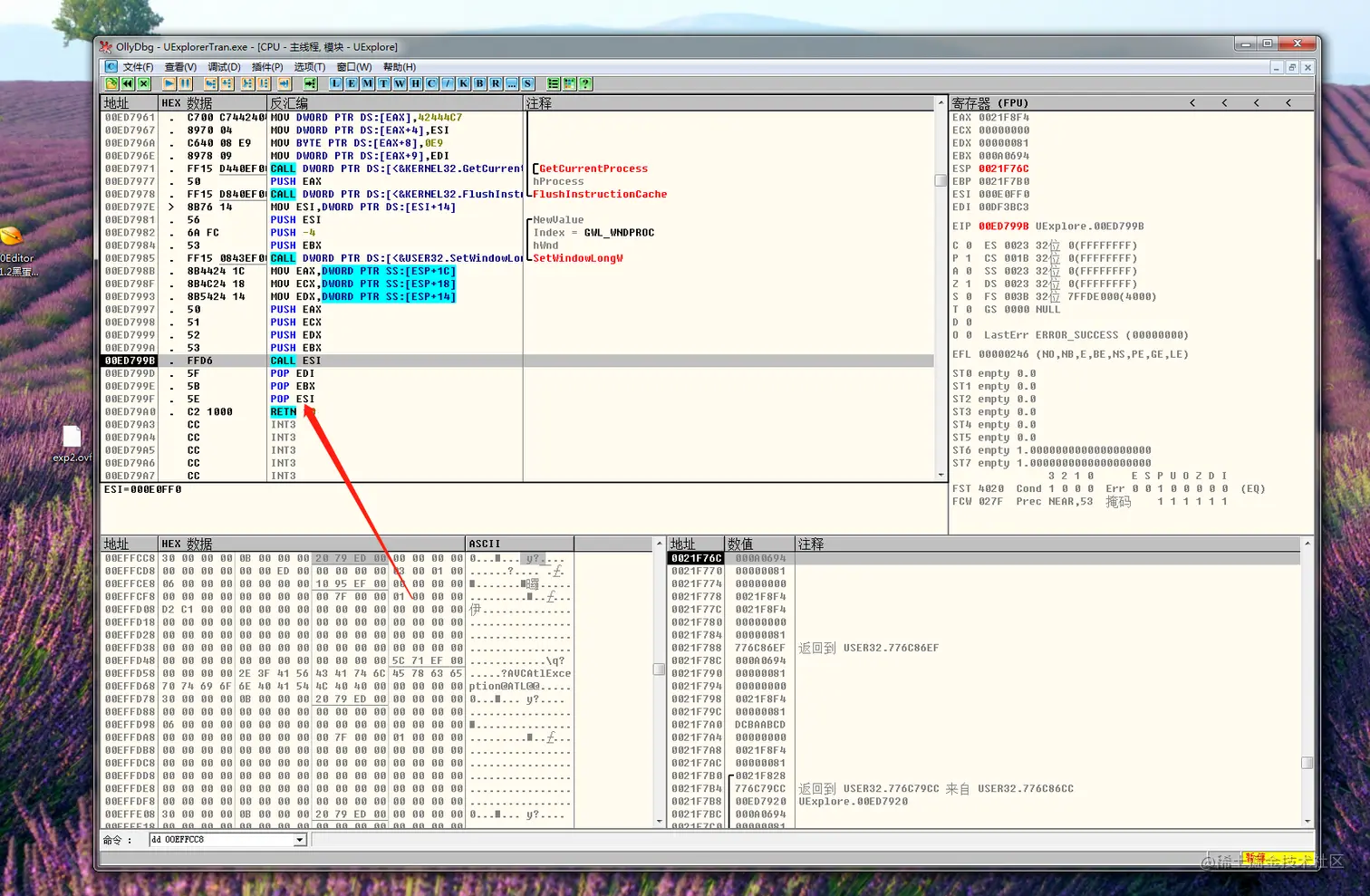Open Run trace with the ellipsis button
This screenshot has width=1370, height=896.
pos(511,83)
